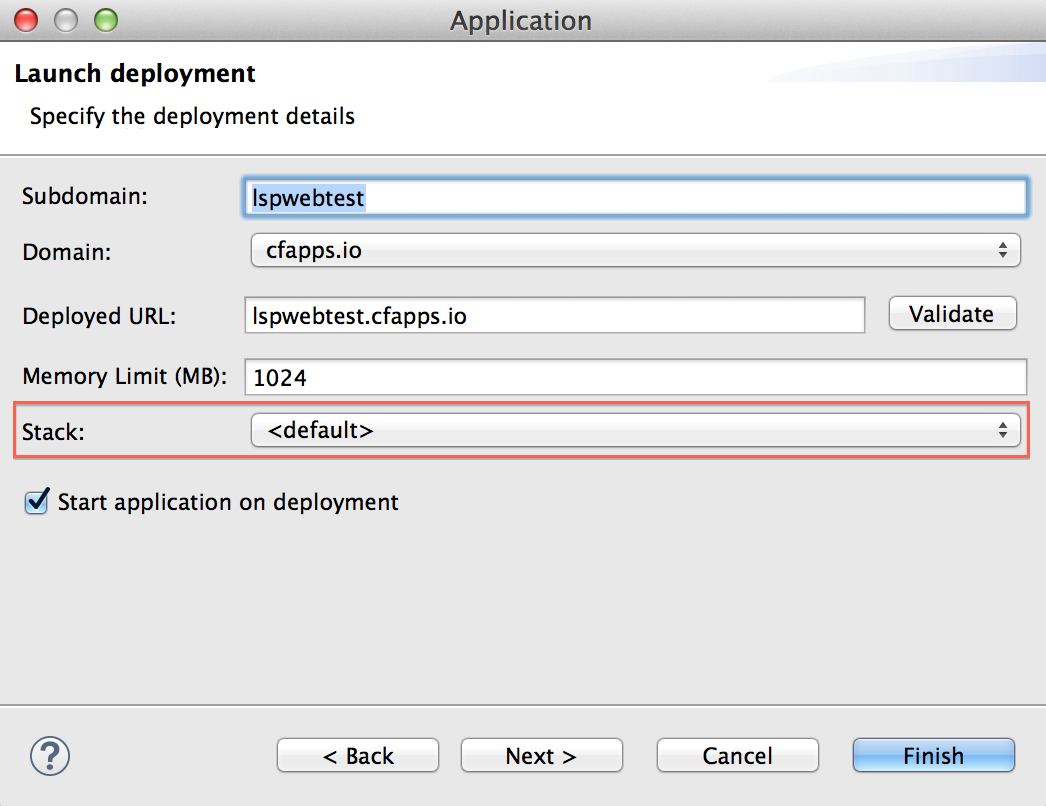Screen dimensions: 1046x806
Task: Go to the next page with Next >
Action: tap(541, 756)
